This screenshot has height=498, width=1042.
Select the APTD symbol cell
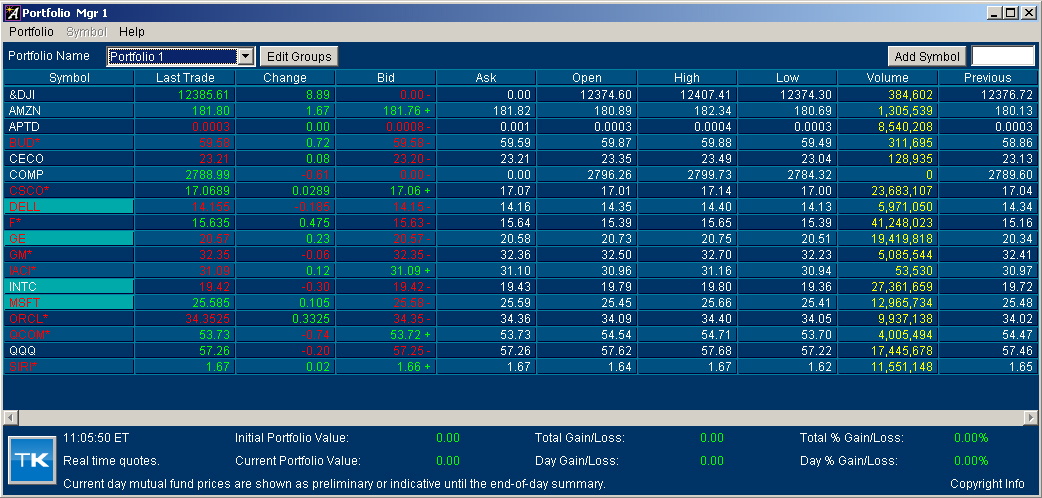coord(69,126)
